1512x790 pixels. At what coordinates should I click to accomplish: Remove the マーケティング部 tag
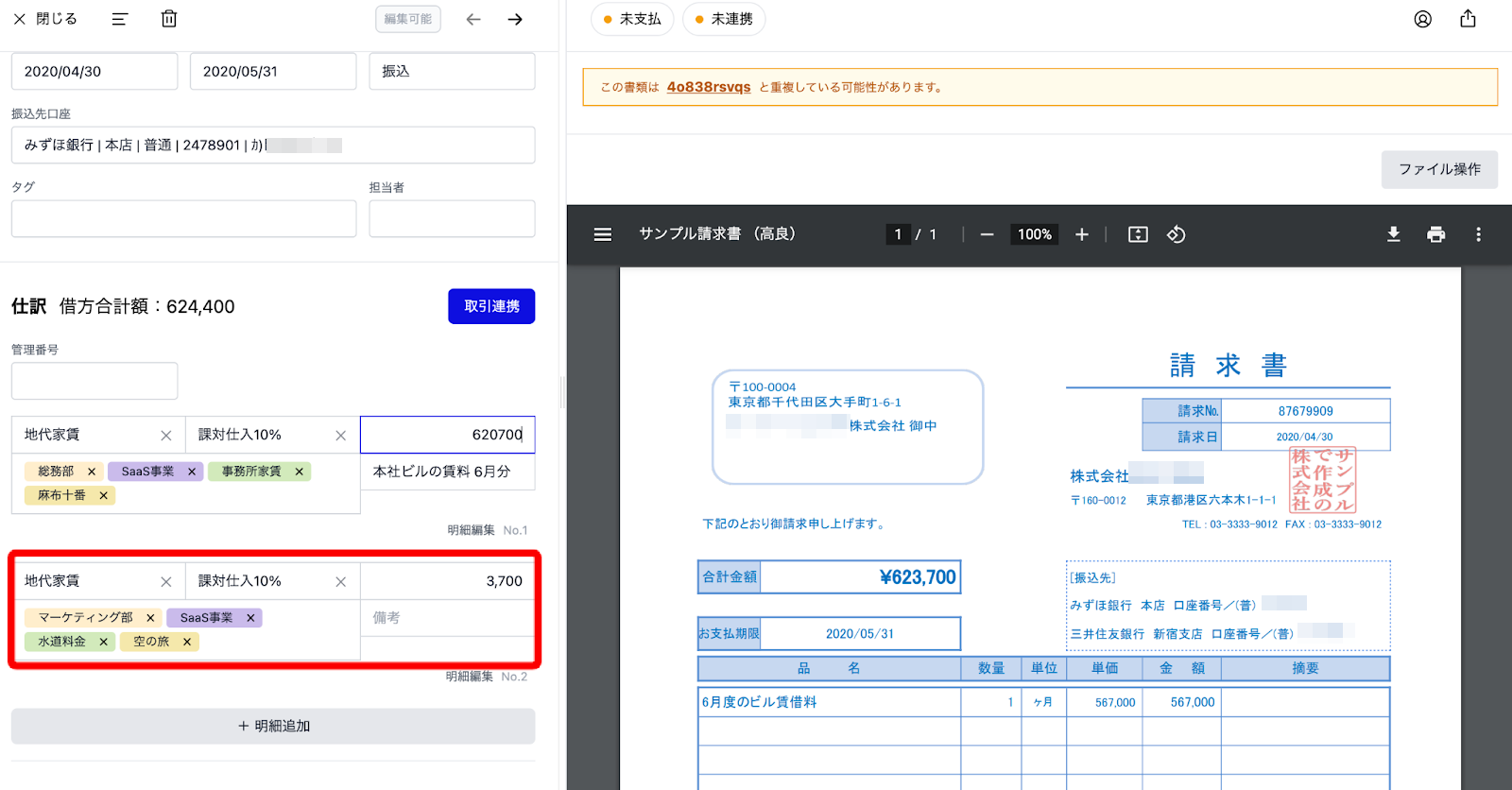pyautogui.click(x=150, y=618)
